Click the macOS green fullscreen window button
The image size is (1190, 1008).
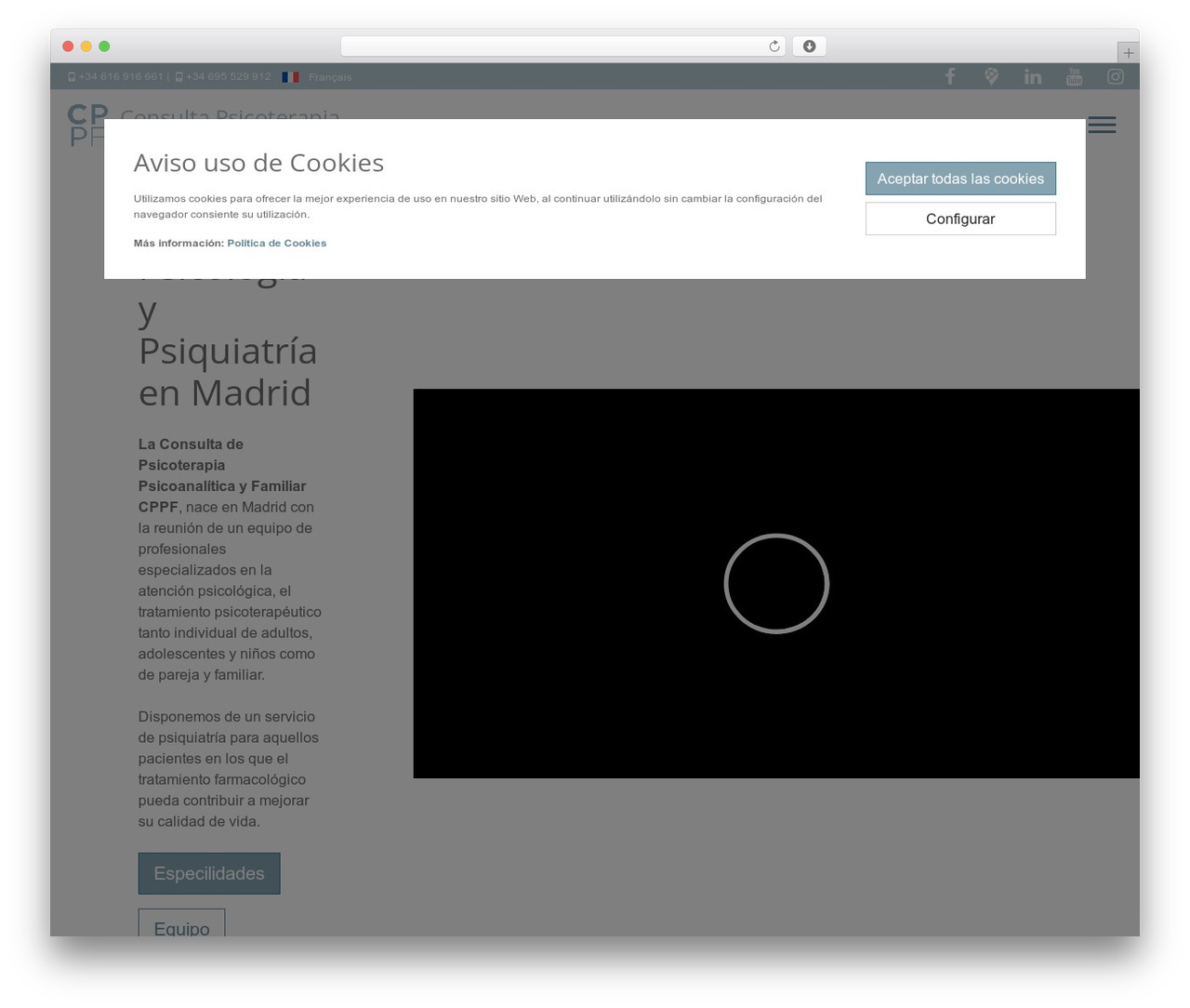(104, 46)
